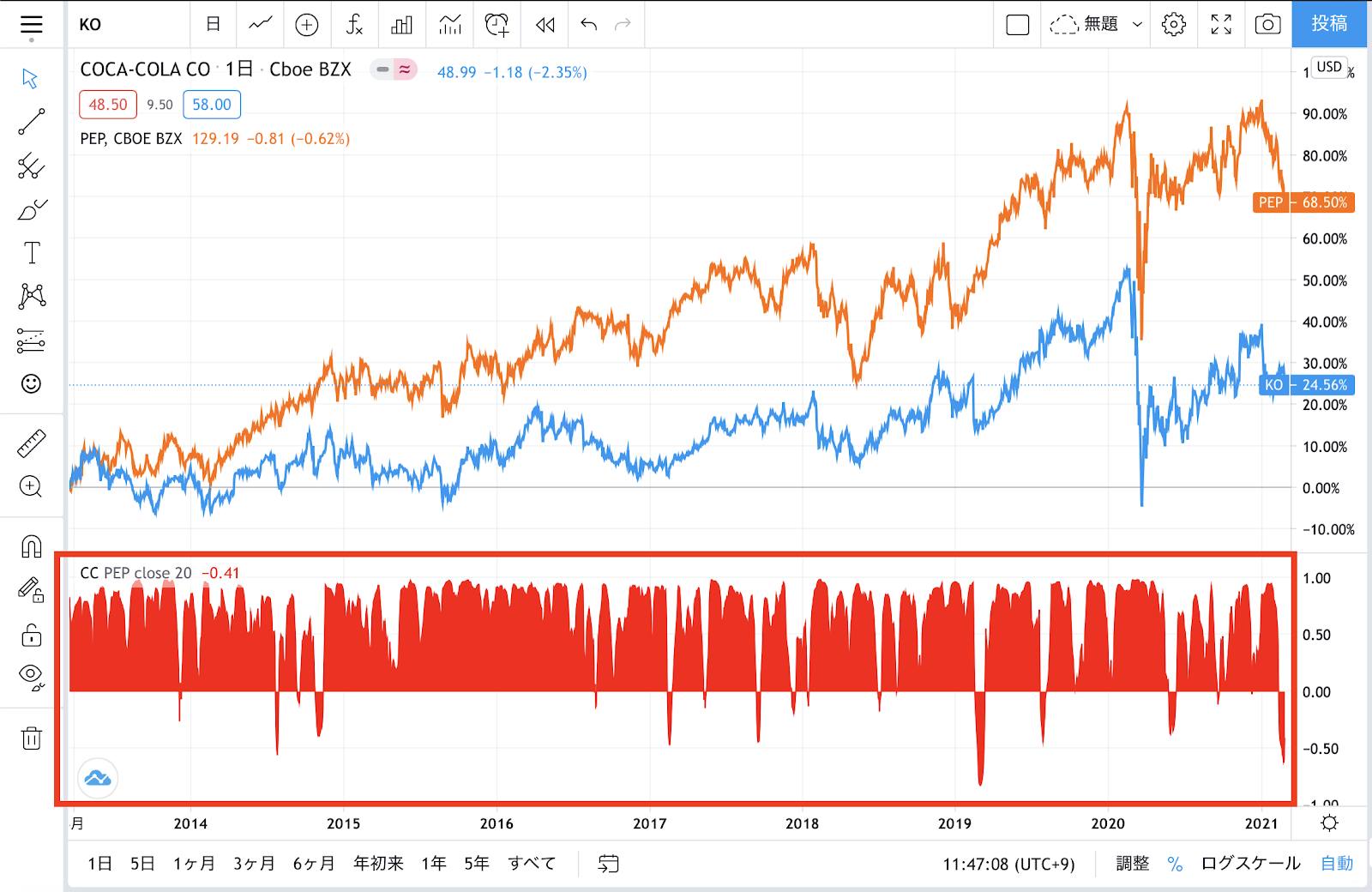Select the brush drawing tool

tap(31, 209)
